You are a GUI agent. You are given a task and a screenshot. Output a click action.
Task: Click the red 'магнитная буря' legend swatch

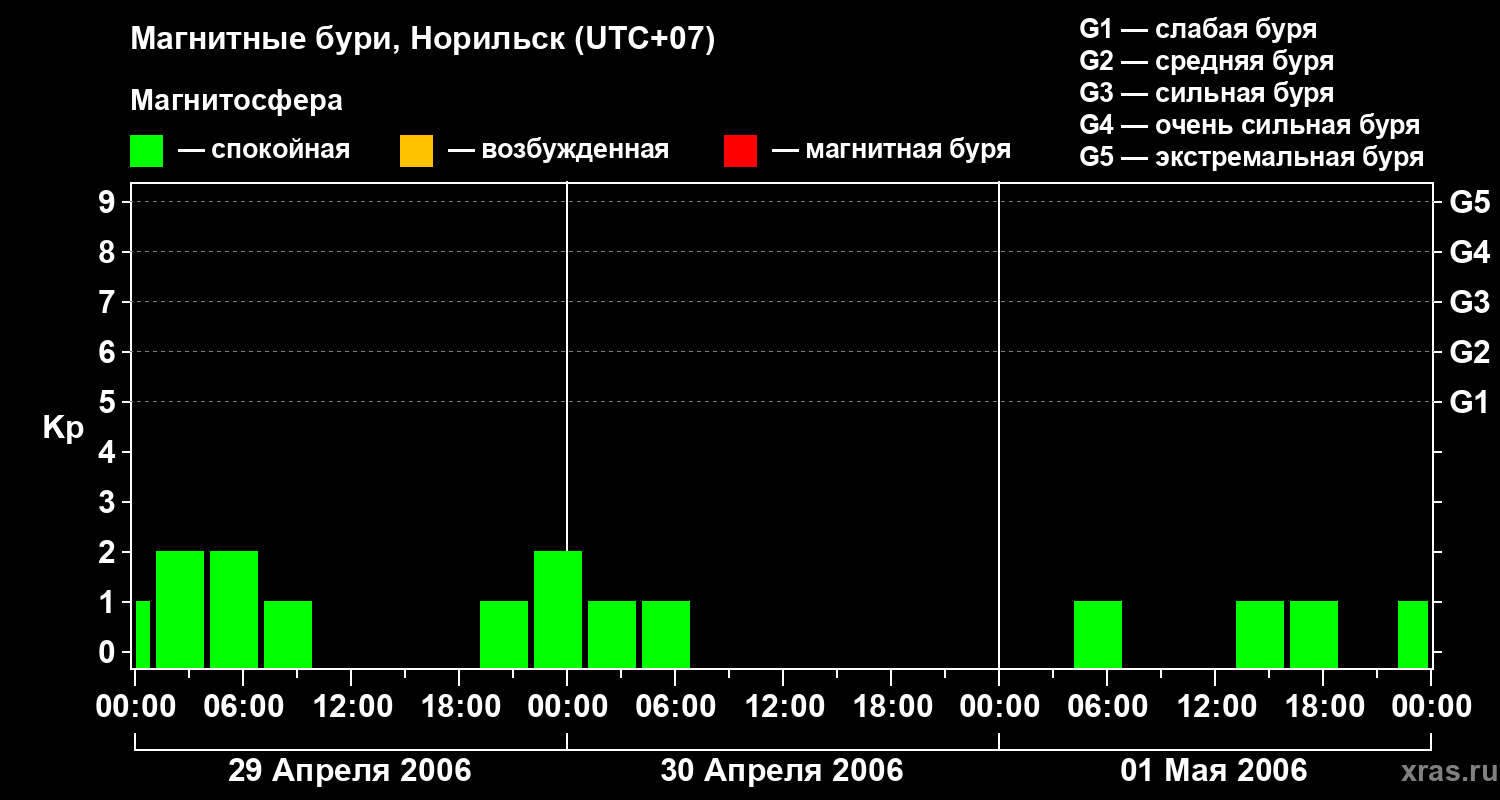[x=740, y=151]
